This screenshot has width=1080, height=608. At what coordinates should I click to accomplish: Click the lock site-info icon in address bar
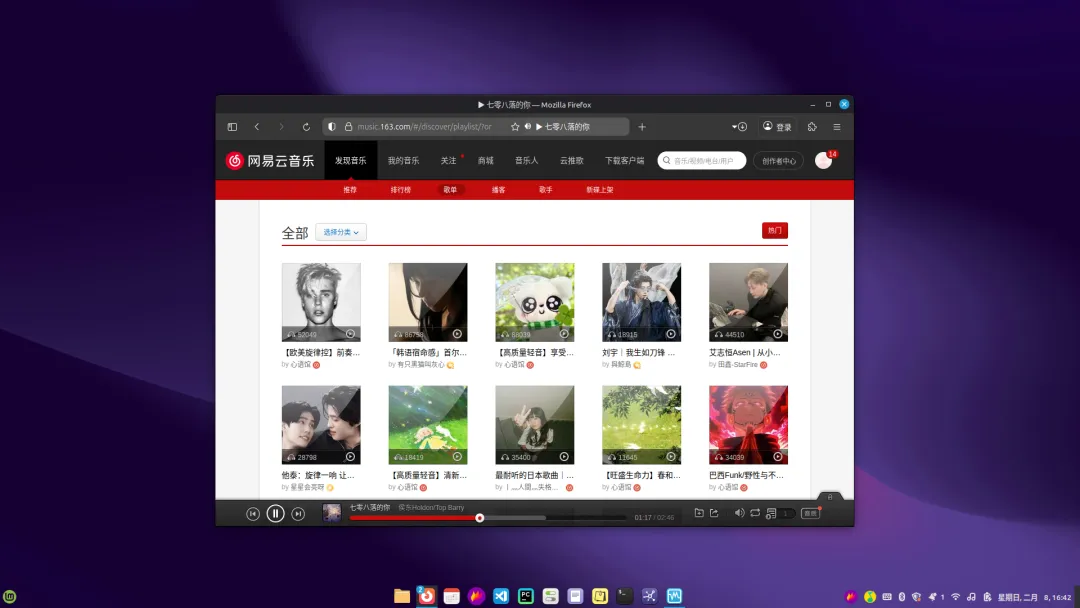[x=349, y=127]
